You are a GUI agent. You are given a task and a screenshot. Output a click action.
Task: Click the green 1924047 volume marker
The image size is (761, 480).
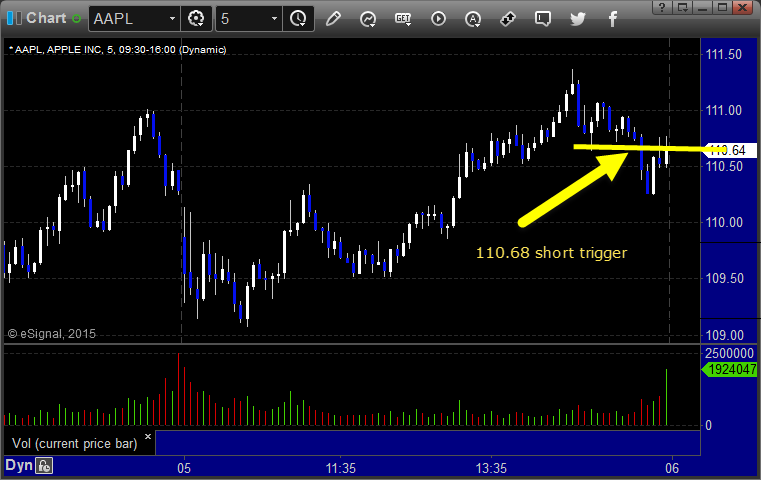(x=729, y=370)
